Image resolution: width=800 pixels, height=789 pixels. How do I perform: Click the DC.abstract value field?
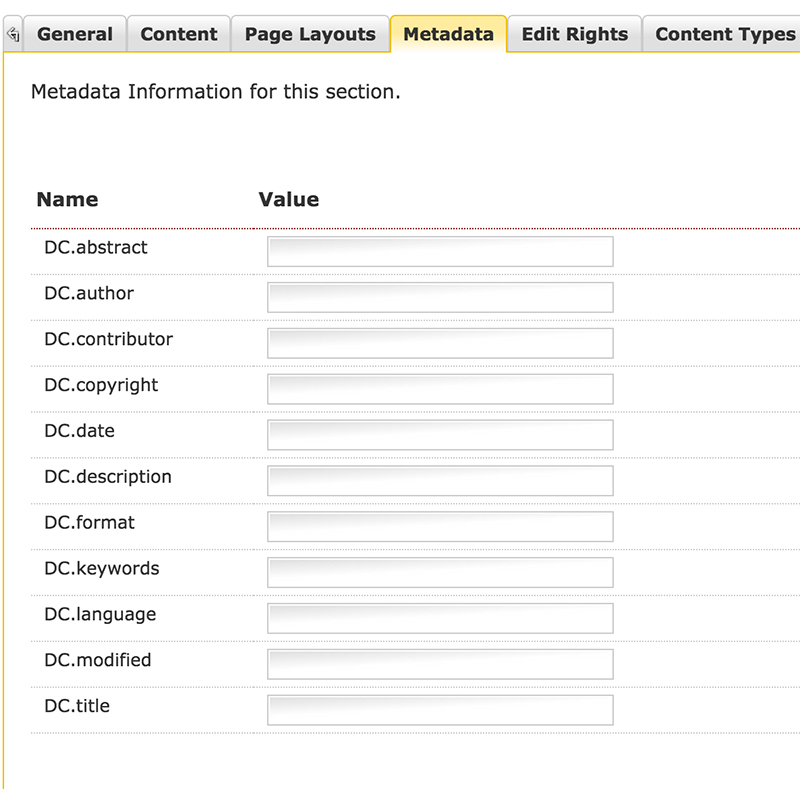pos(440,252)
